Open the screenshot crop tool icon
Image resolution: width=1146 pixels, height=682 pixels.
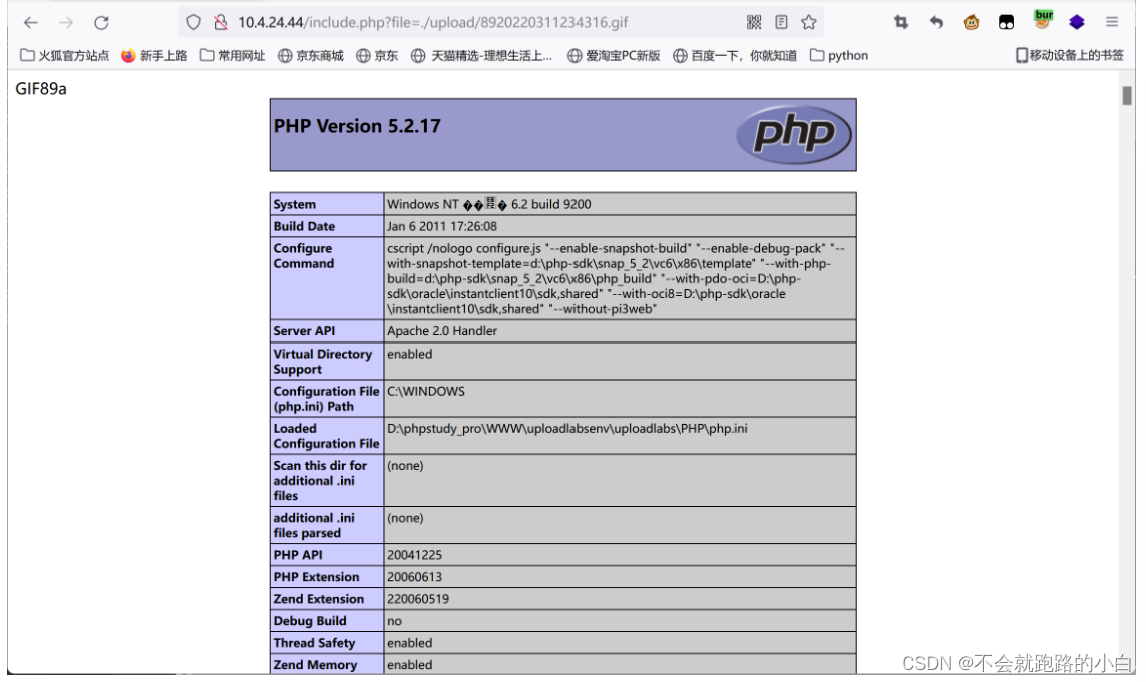(901, 23)
